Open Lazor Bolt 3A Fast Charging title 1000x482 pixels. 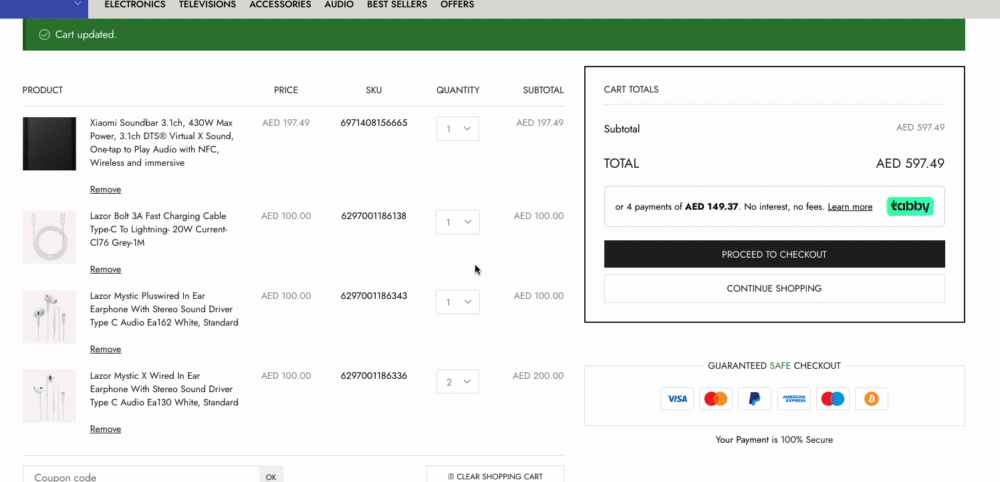pyautogui.click(x=159, y=230)
